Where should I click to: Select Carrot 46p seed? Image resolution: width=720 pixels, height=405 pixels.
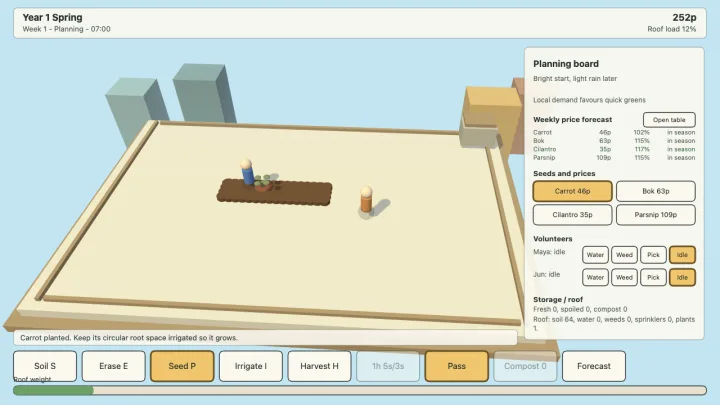[x=573, y=191]
